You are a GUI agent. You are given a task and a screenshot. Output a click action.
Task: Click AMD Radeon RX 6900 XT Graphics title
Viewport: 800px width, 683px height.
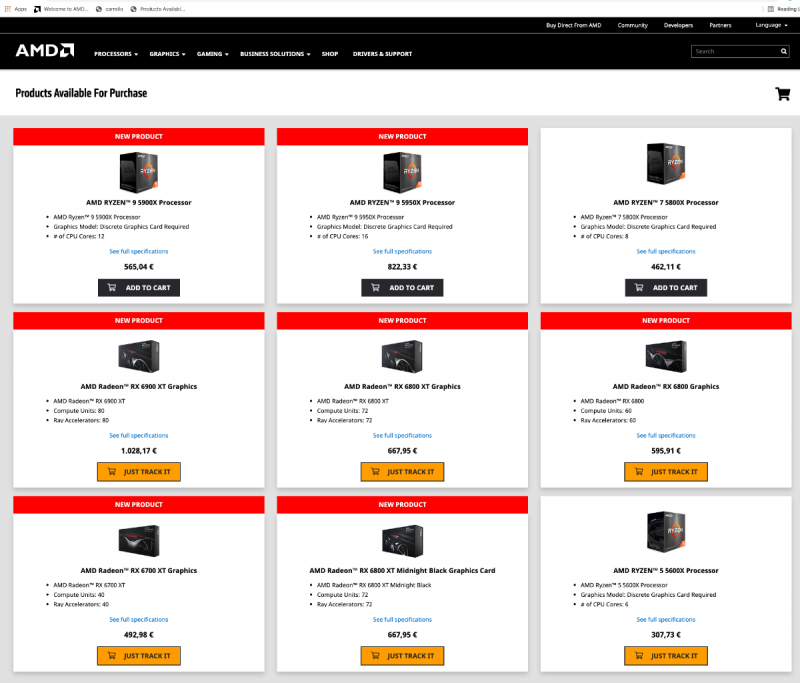(x=139, y=387)
